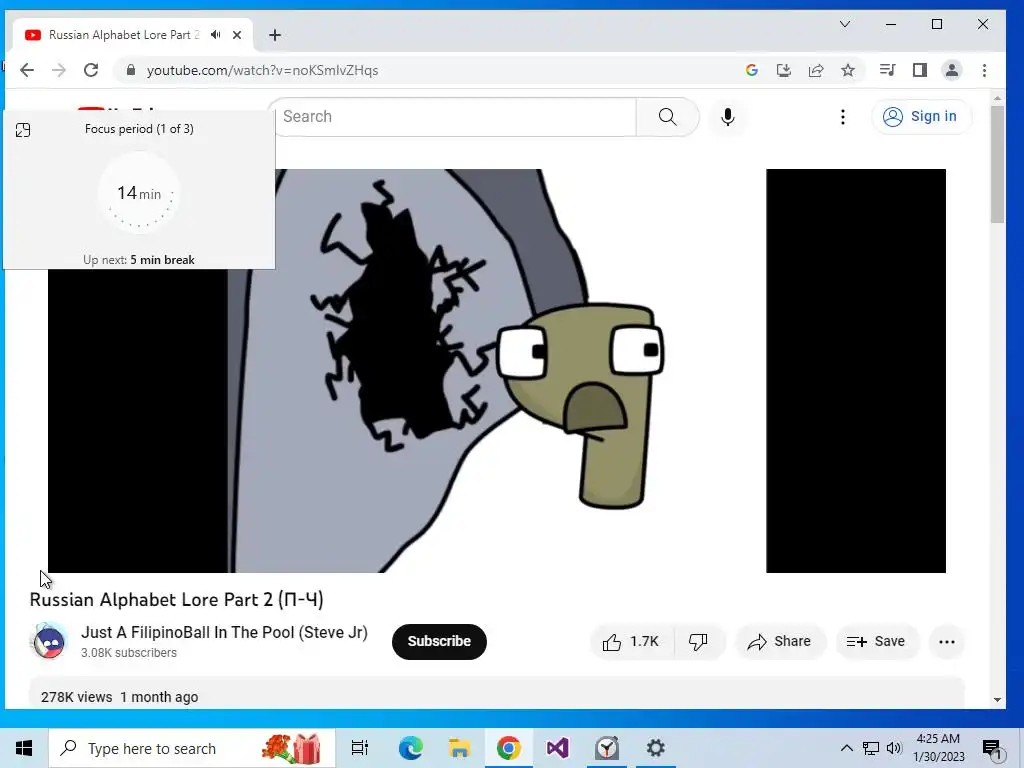Share the video
This screenshot has width=1024, height=768.
[x=780, y=642]
